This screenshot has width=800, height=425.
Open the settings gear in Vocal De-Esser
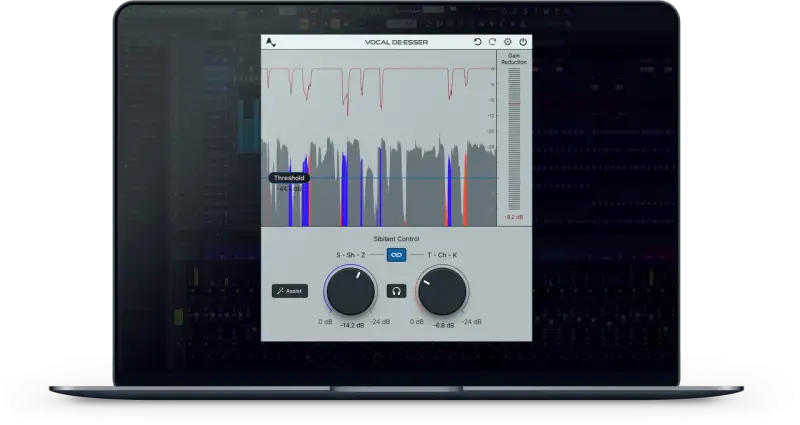click(508, 42)
